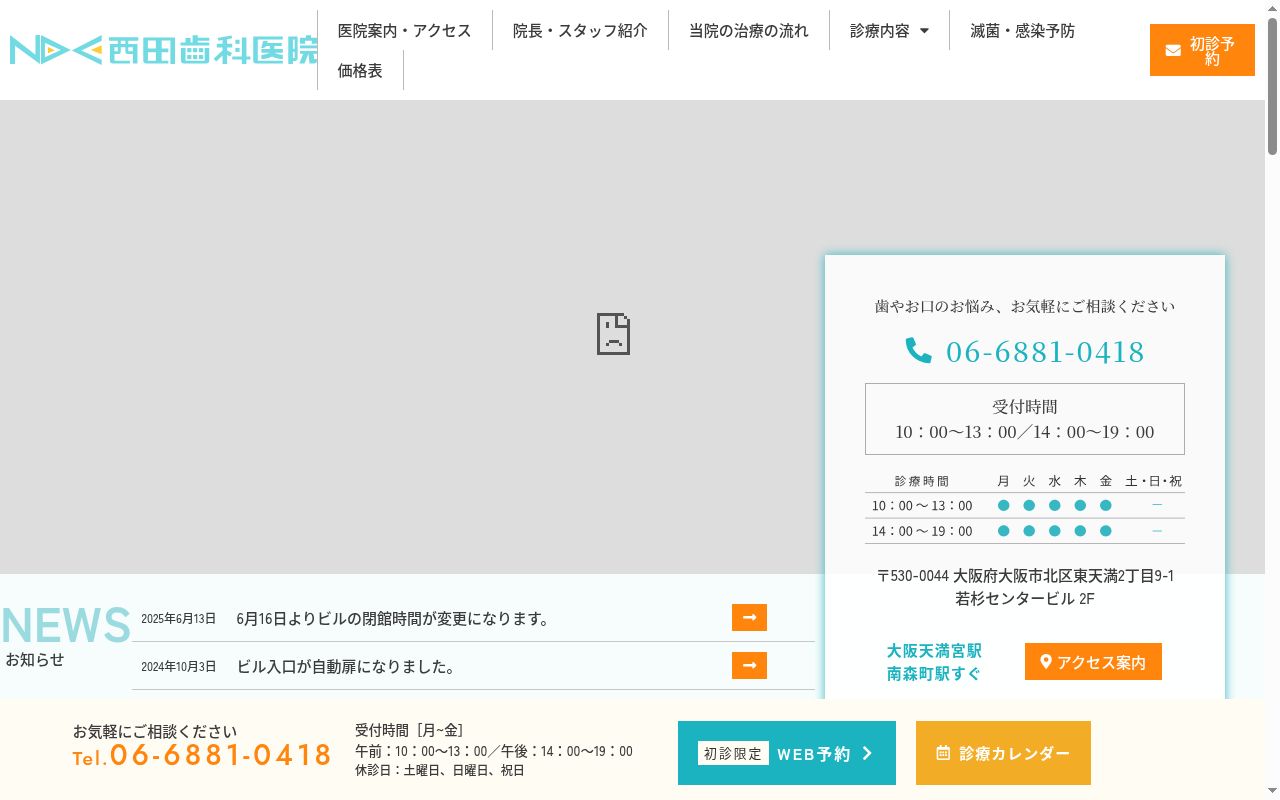Click the 若杉センタービル 2F text
This screenshot has height=800, width=1280.
click(x=1025, y=599)
